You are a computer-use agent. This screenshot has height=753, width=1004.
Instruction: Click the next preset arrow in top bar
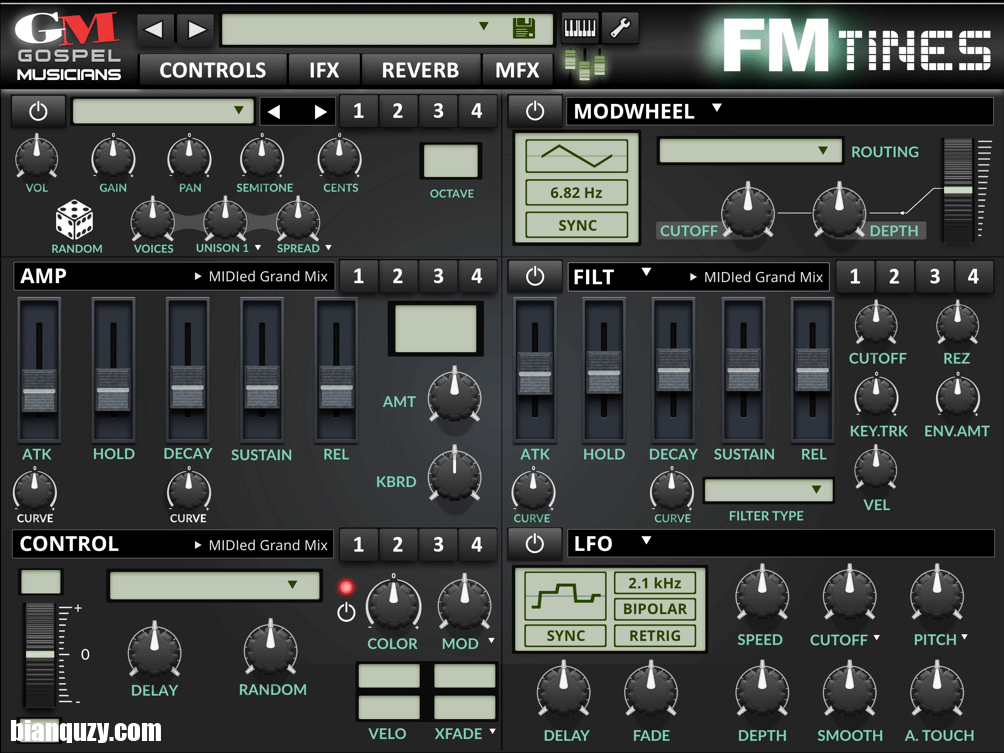click(x=196, y=29)
